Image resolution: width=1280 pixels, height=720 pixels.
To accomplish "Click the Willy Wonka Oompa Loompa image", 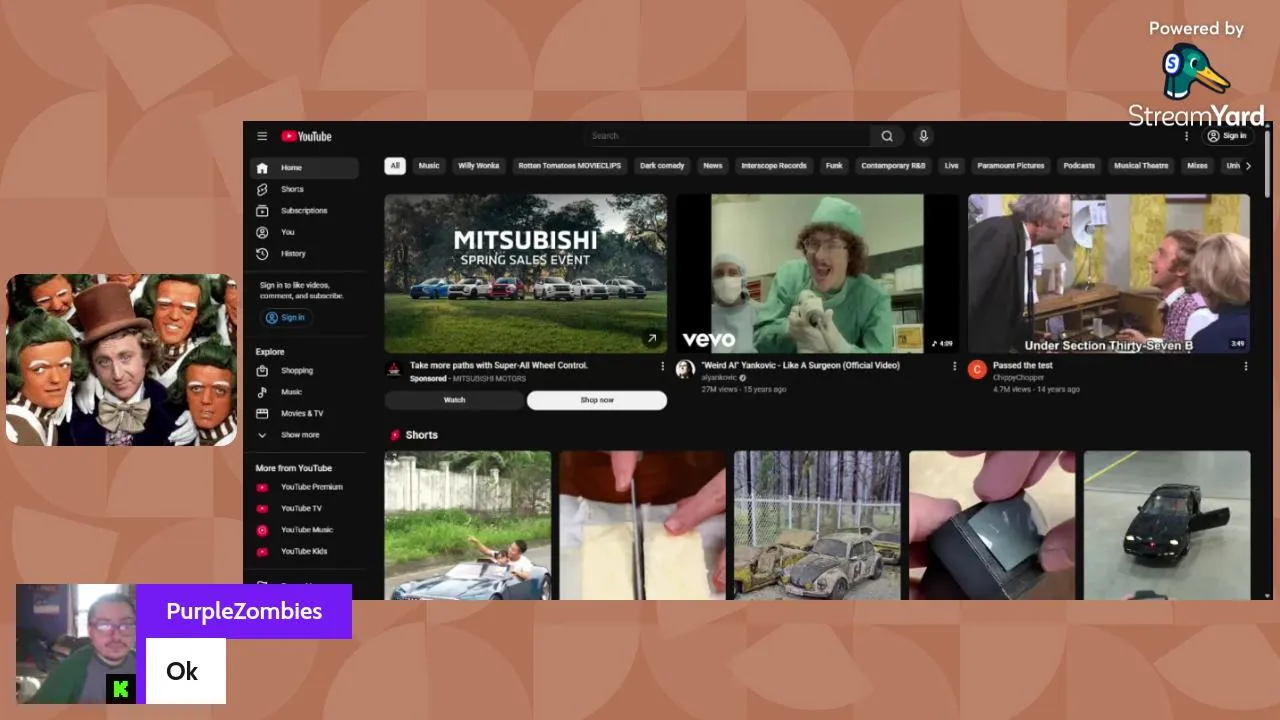I will [x=121, y=360].
